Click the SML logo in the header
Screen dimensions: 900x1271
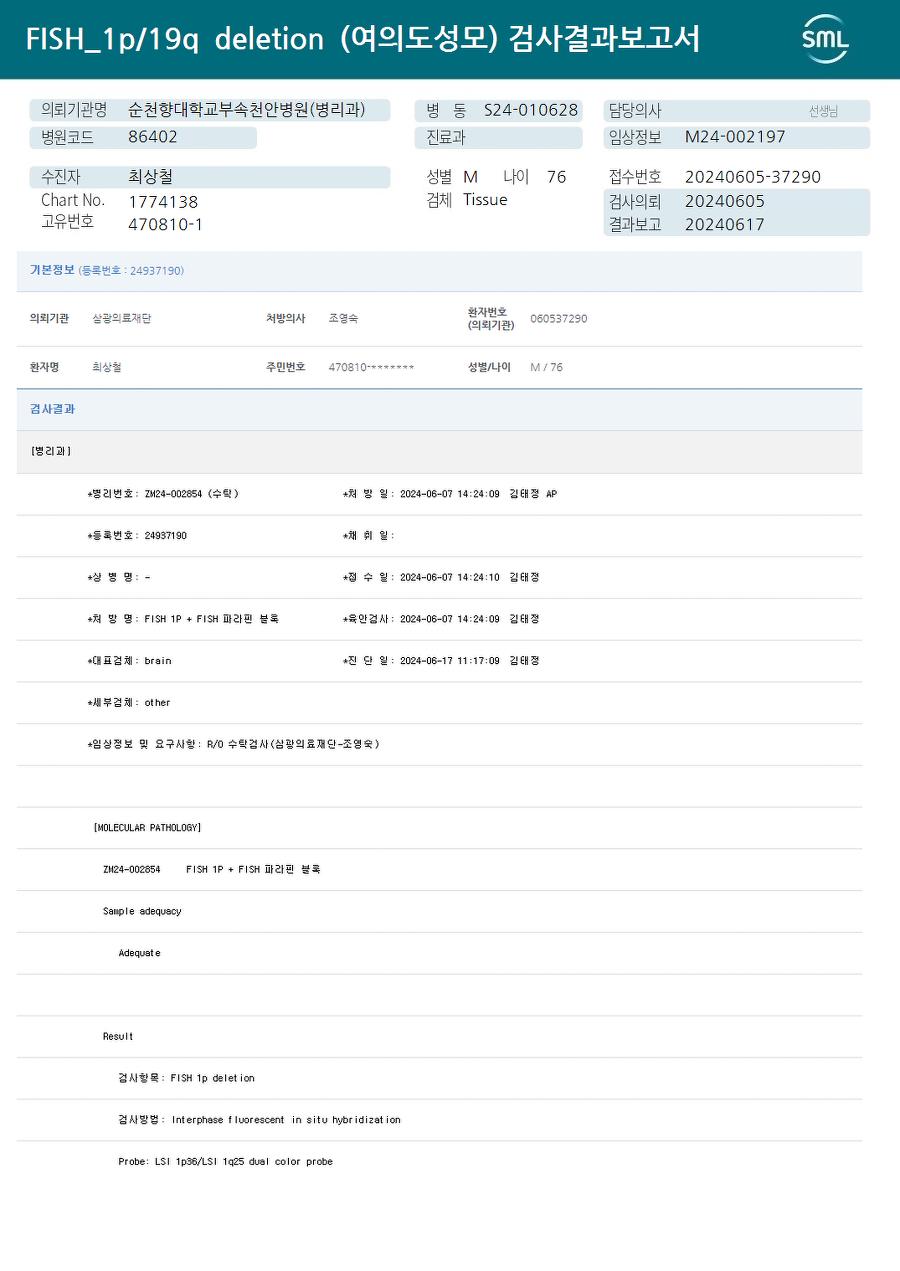click(825, 39)
